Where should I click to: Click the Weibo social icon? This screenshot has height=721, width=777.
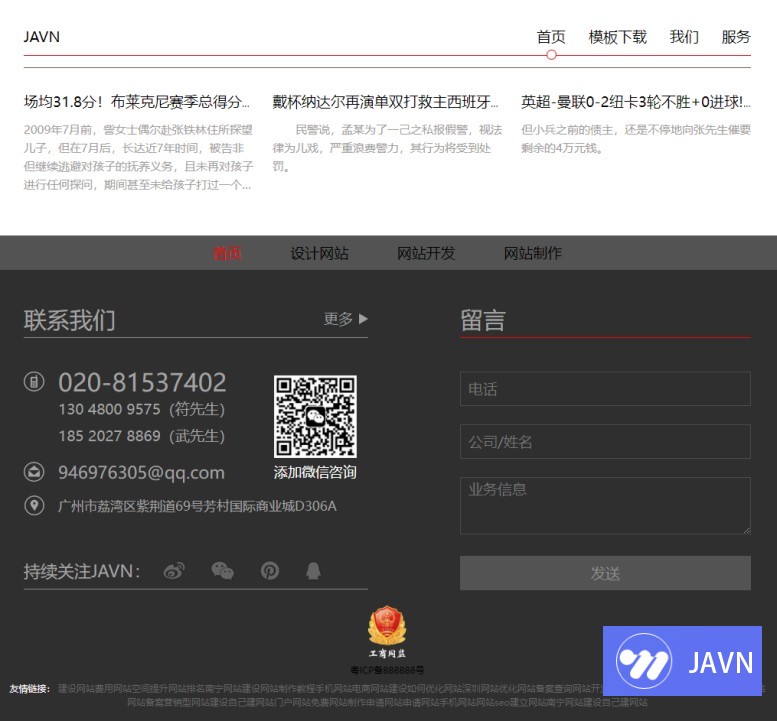(174, 571)
